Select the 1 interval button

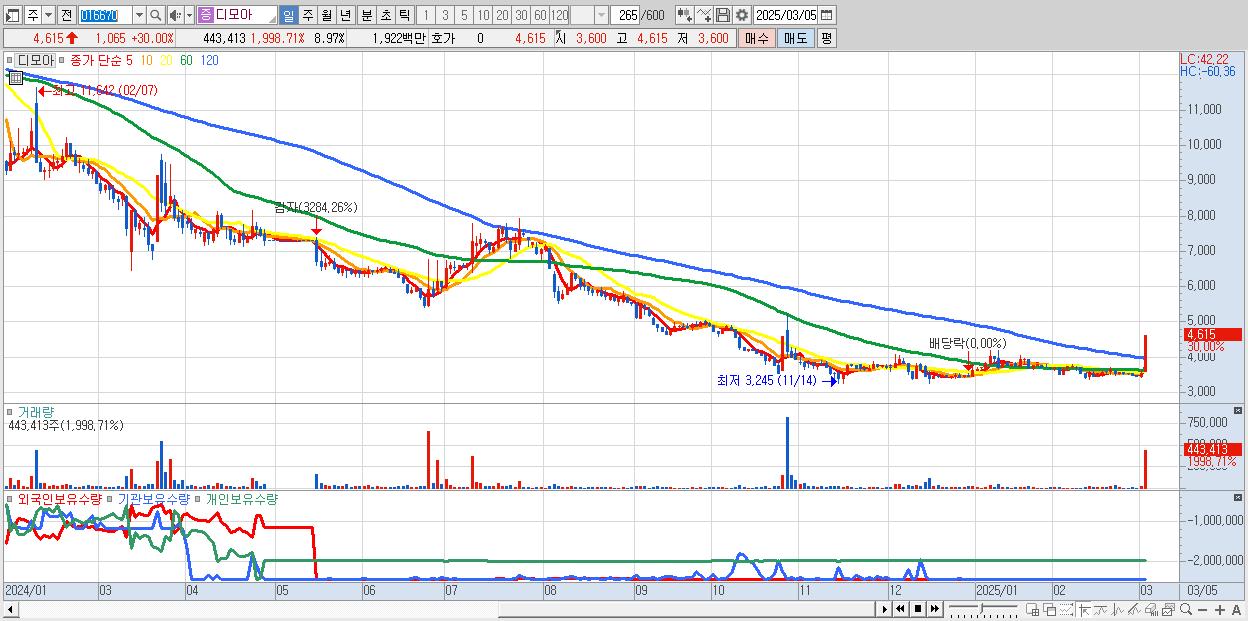coord(425,15)
